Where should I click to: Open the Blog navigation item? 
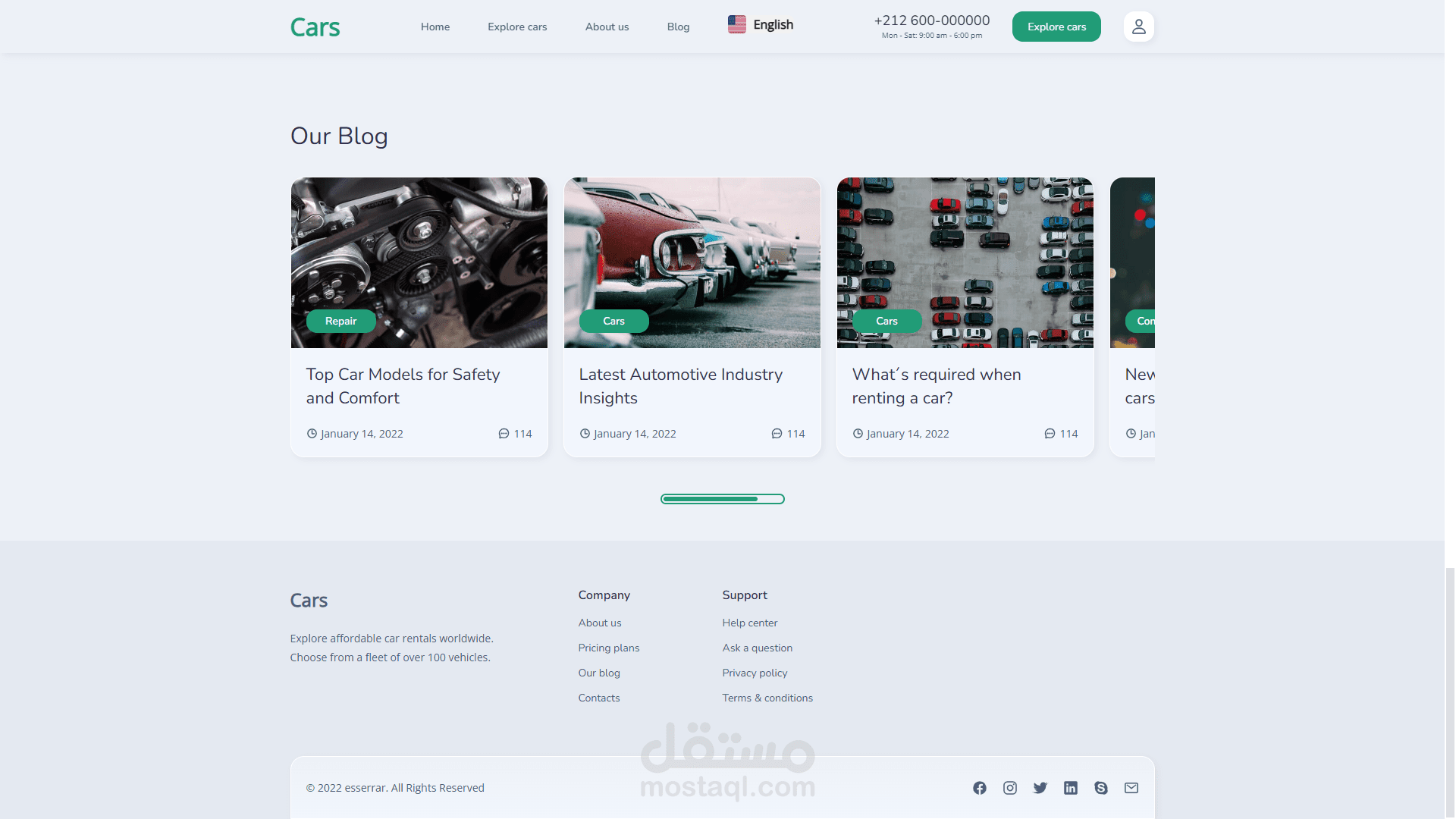tap(678, 27)
